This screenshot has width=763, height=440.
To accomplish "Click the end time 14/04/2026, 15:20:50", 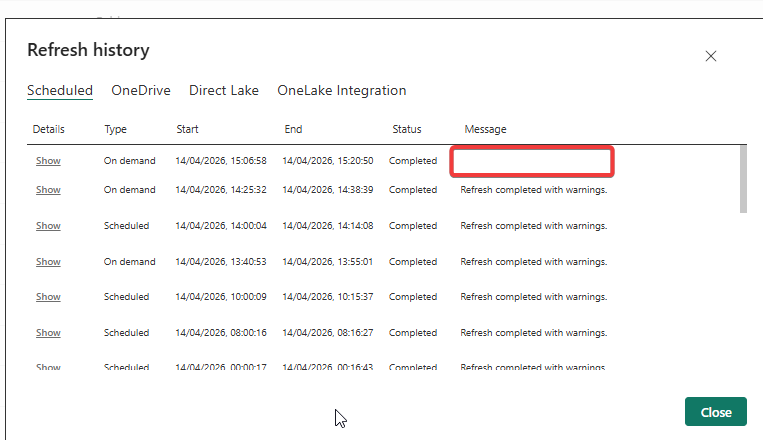I will 328,161.
